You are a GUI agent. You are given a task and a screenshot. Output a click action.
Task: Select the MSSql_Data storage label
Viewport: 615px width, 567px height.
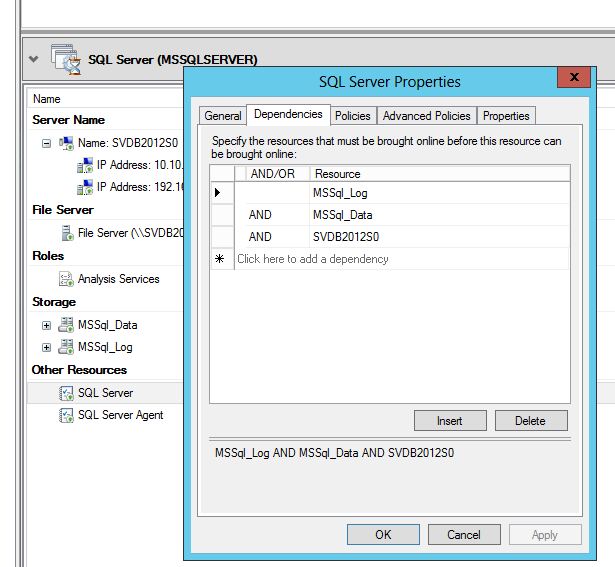(107, 325)
